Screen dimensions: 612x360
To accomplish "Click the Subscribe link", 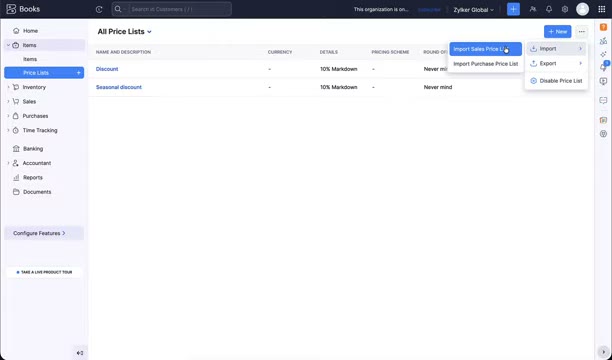I will (x=429, y=9).
